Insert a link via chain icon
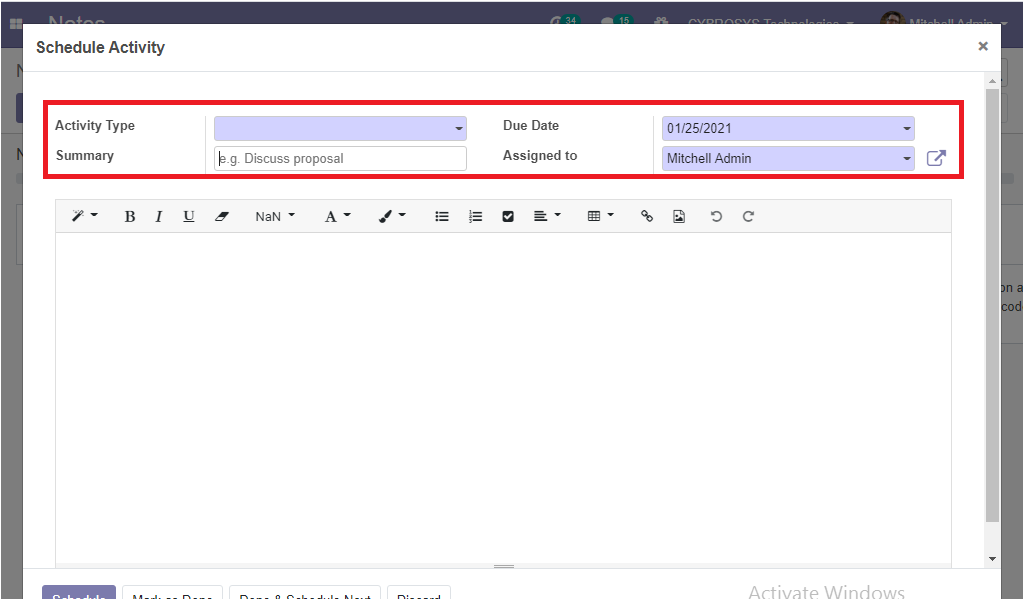Screen dimensions: 1024x600 (647, 216)
